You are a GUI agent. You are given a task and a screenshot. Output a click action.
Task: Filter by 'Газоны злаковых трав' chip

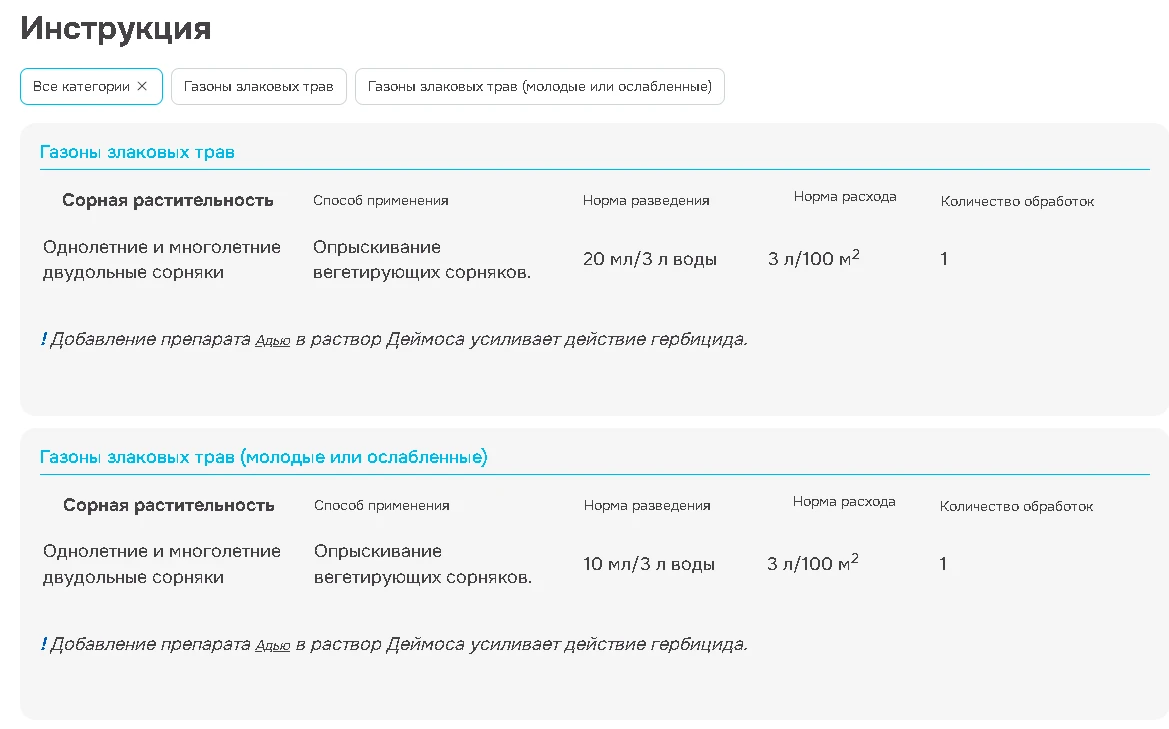coord(258,86)
